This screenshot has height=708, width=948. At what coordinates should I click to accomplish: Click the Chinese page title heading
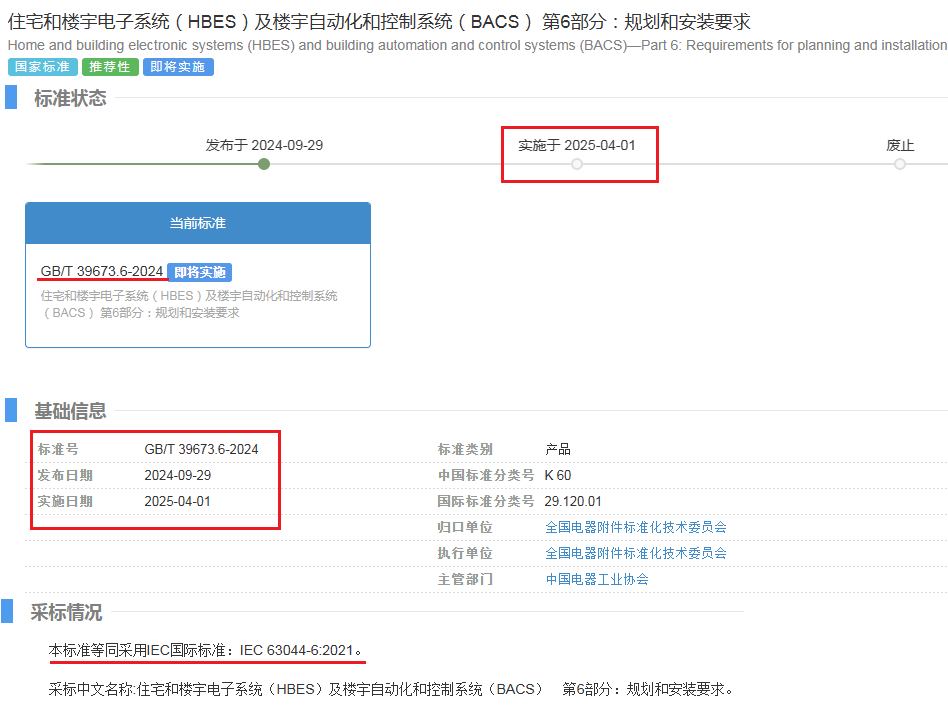(379, 22)
